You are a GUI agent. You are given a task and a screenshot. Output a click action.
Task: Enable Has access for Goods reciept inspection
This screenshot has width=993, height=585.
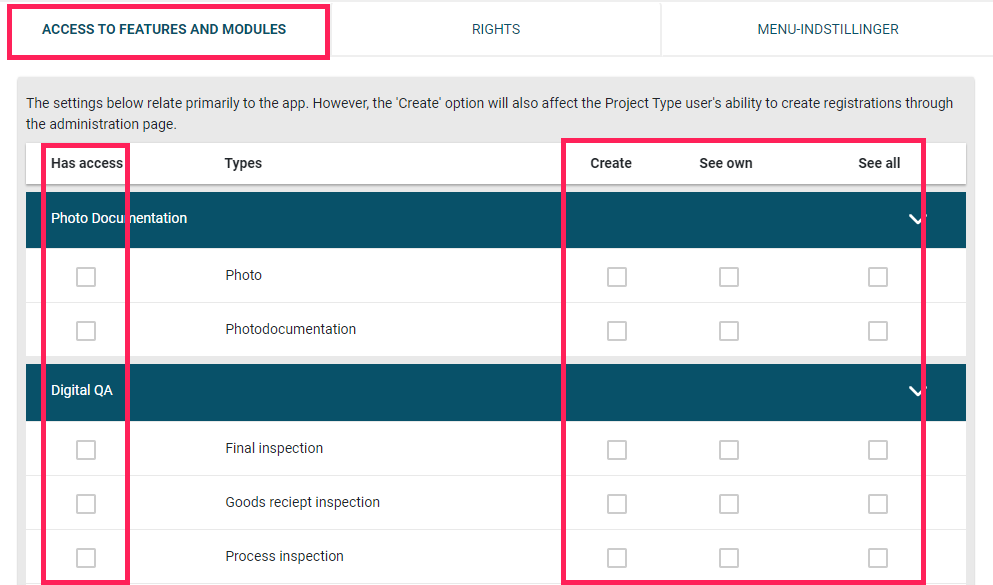[x=86, y=504]
